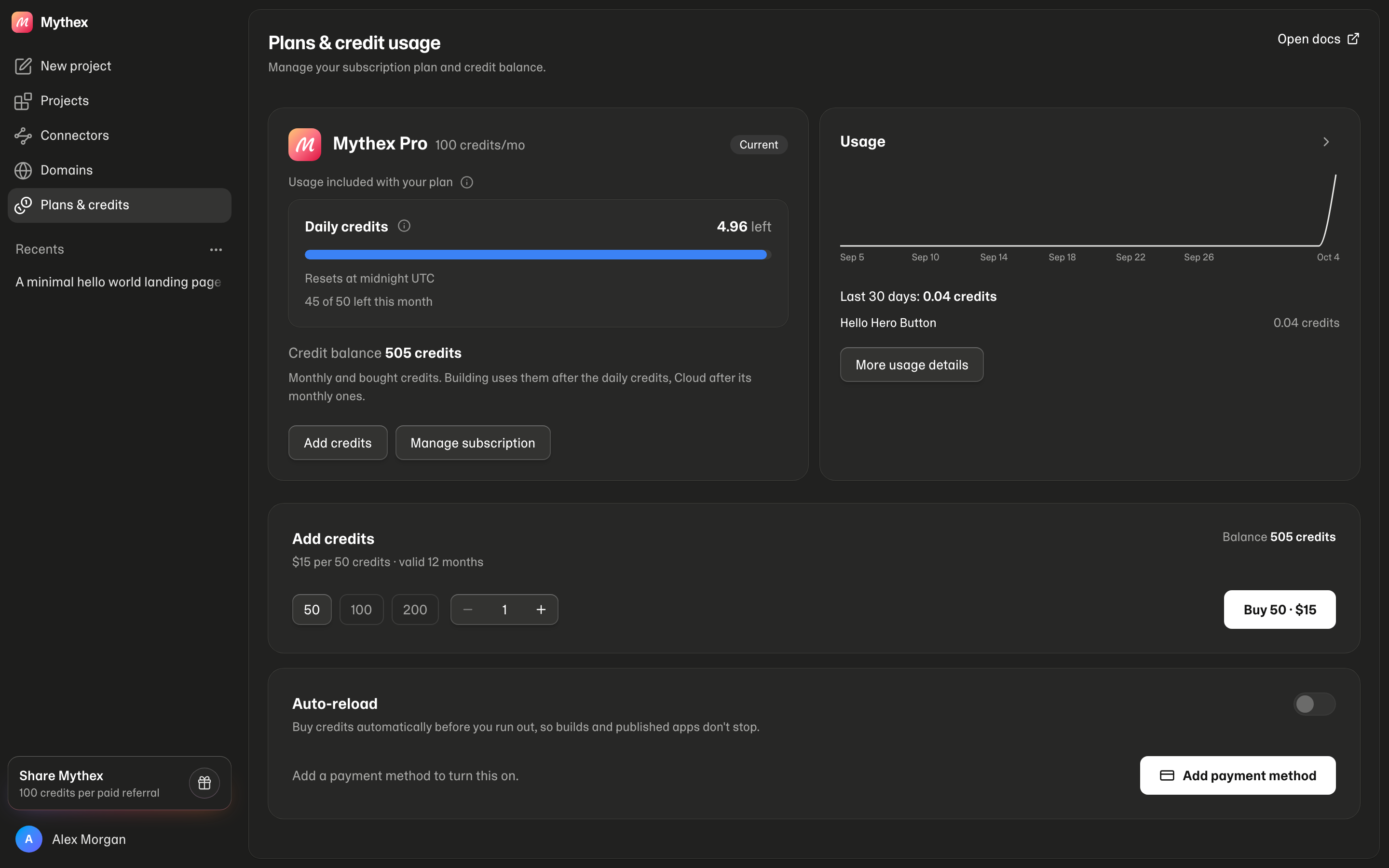The image size is (1389, 868).
Task: Click the Domains globe icon
Action: click(23, 171)
